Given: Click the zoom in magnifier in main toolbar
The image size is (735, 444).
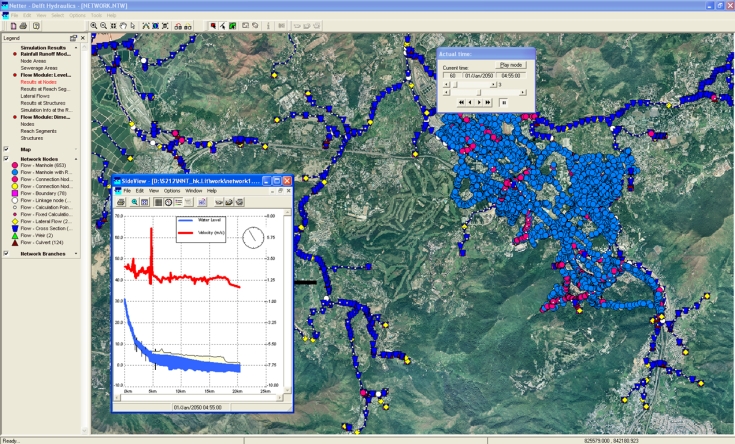Looking at the screenshot, I should click(x=94, y=25).
